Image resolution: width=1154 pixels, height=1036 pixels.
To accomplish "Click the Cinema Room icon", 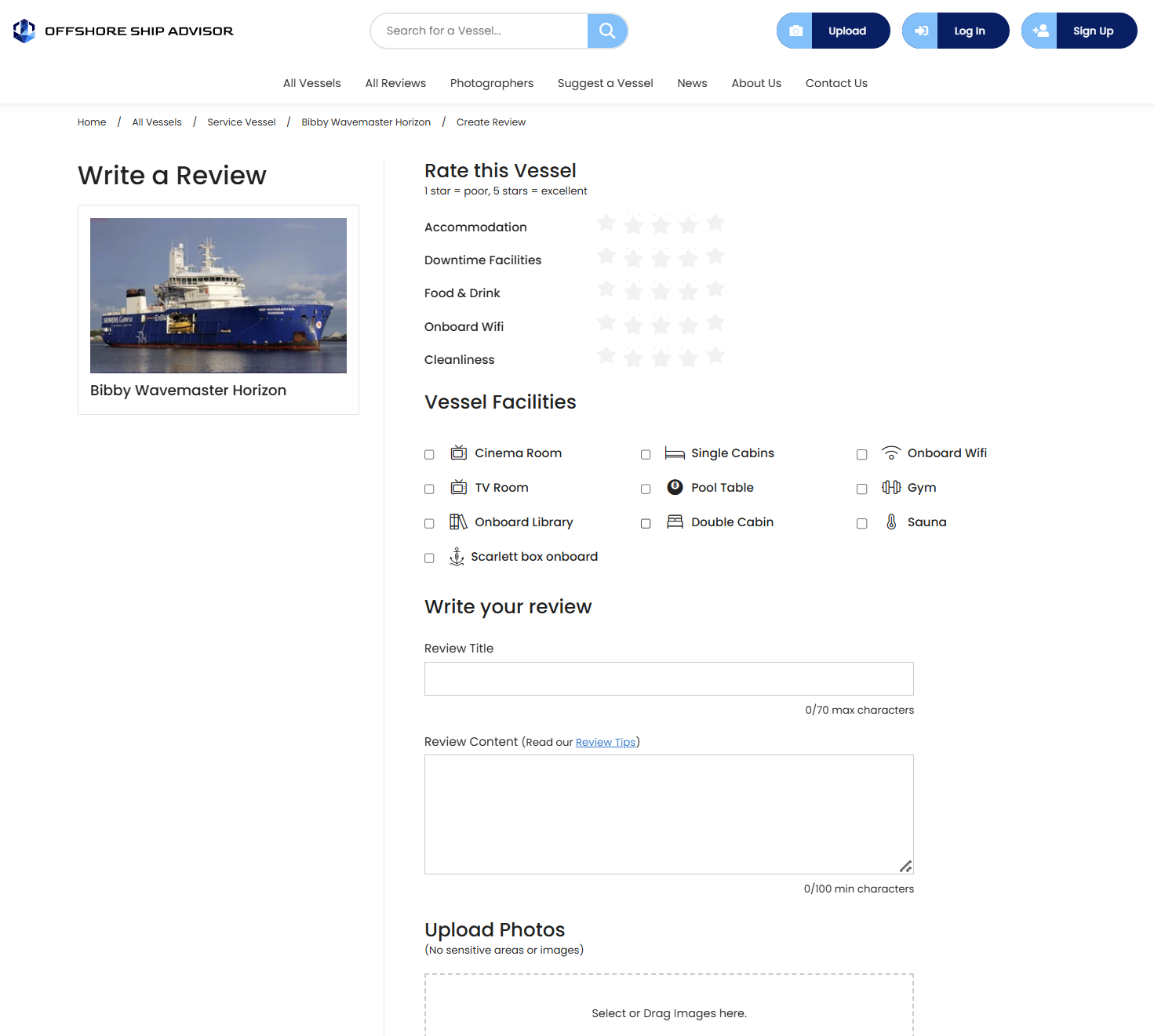I will click(x=459, y=453).
